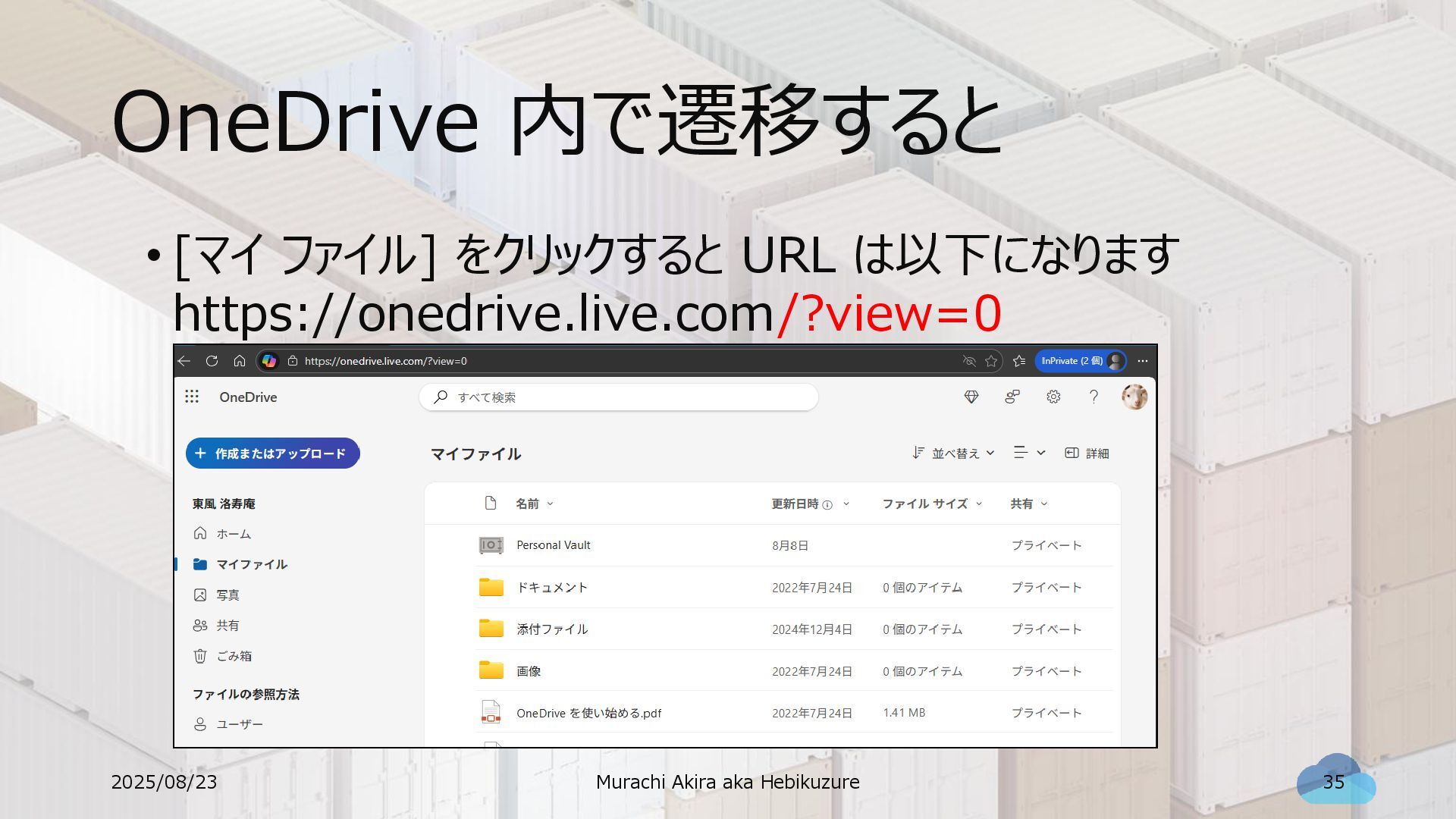Image resolution: width=1456 pixels, height=819 pixels.
Task: Open the help question mark
Action: pyautogui.click(x=1094, y=397)
